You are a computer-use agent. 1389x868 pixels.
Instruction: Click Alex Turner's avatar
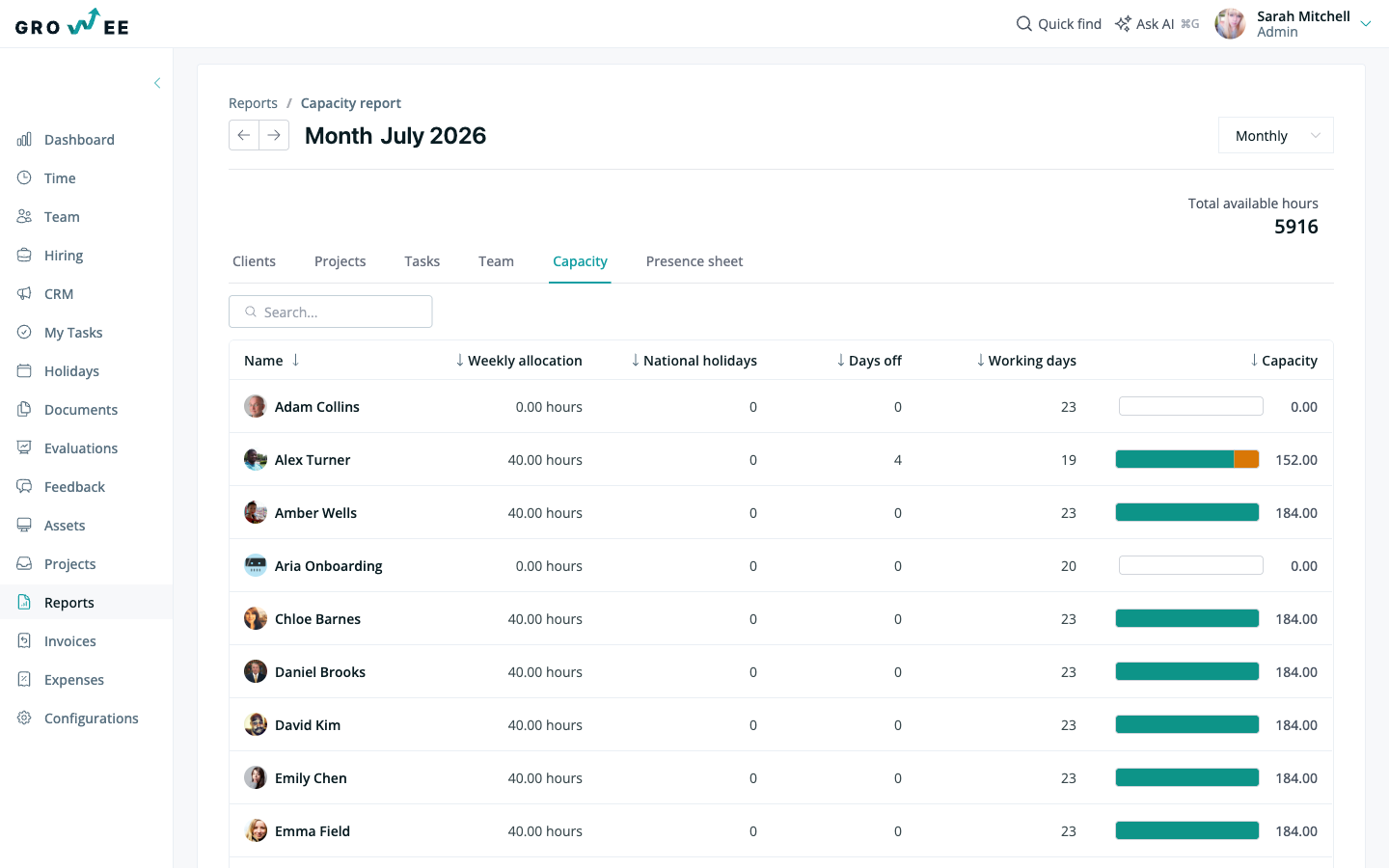point(256,460)
